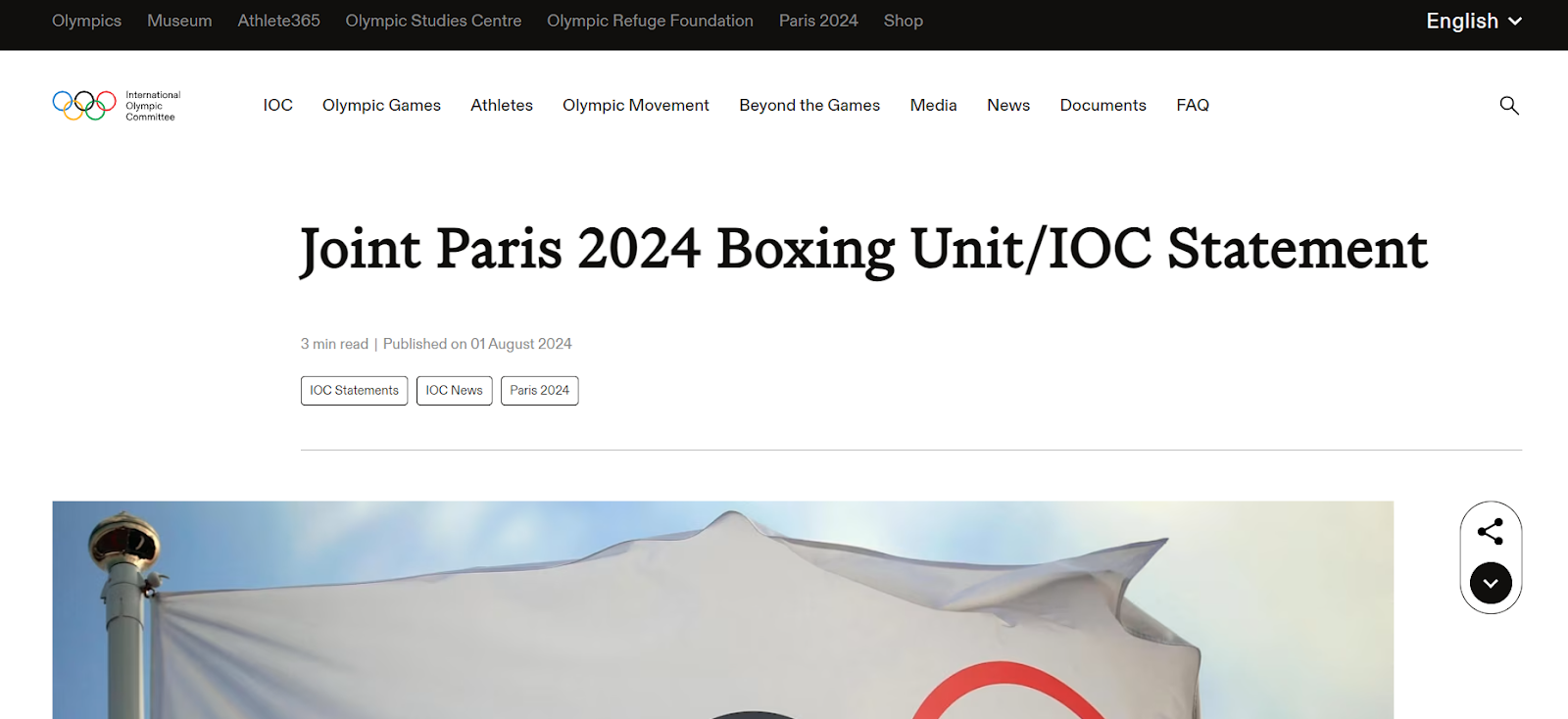Expand the share options down-chevron button
This screenshot has height=719, width=1568.
[1491, 583]
